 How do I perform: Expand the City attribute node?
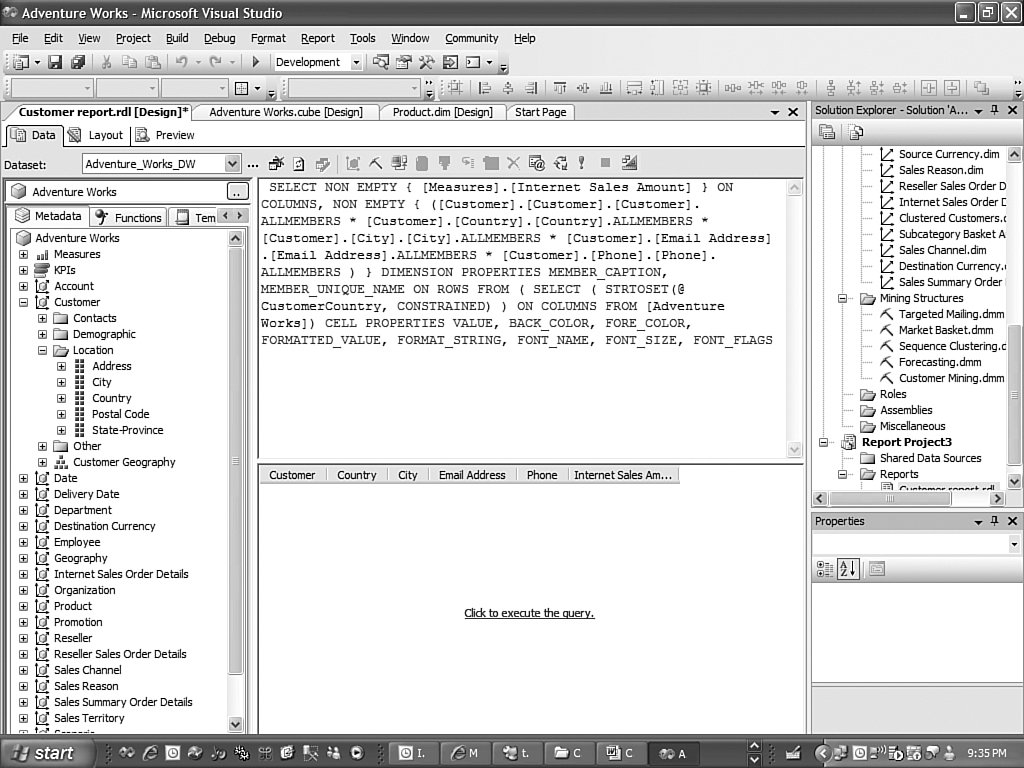click(61, 383)
